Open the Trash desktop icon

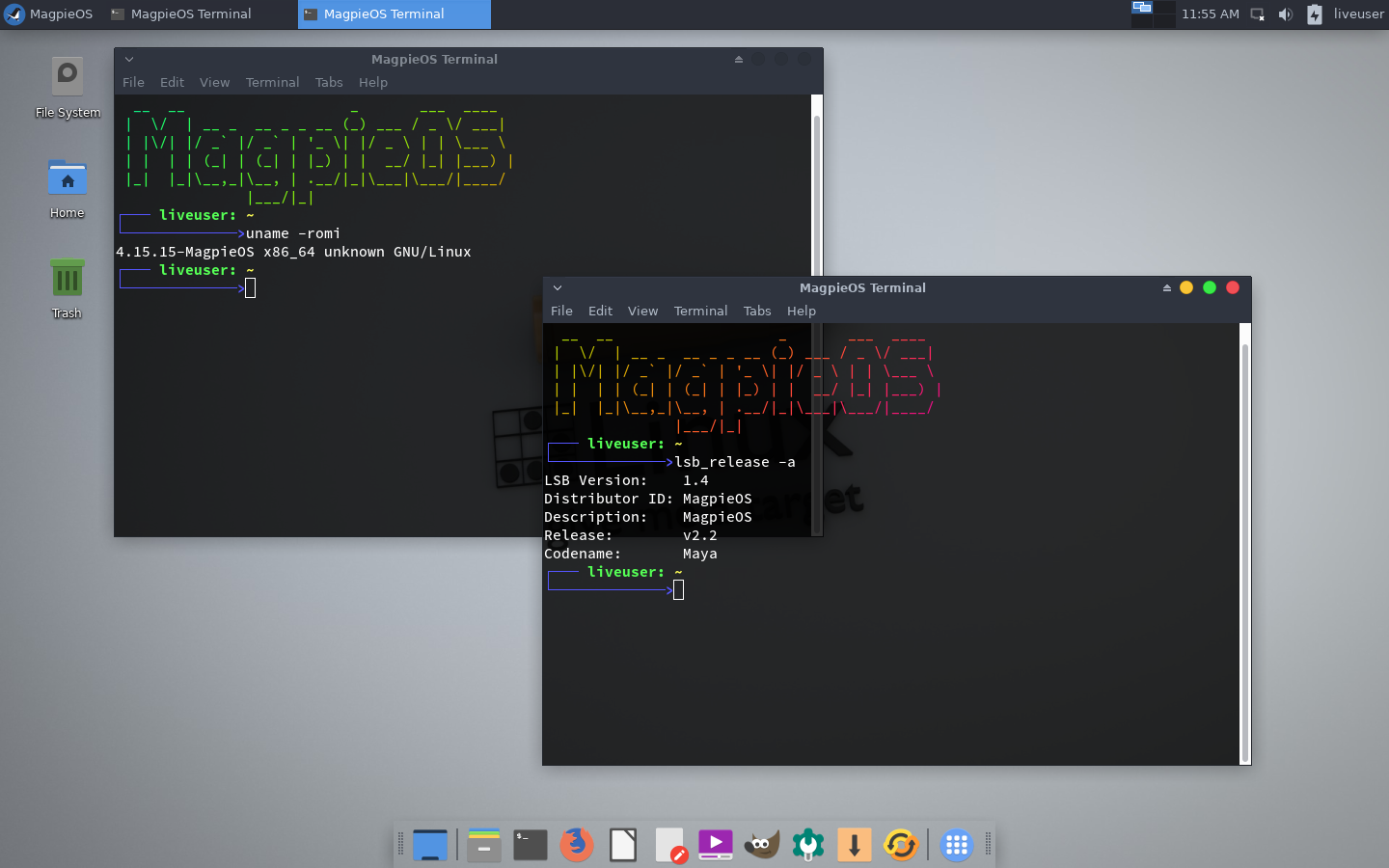(67, 288)
